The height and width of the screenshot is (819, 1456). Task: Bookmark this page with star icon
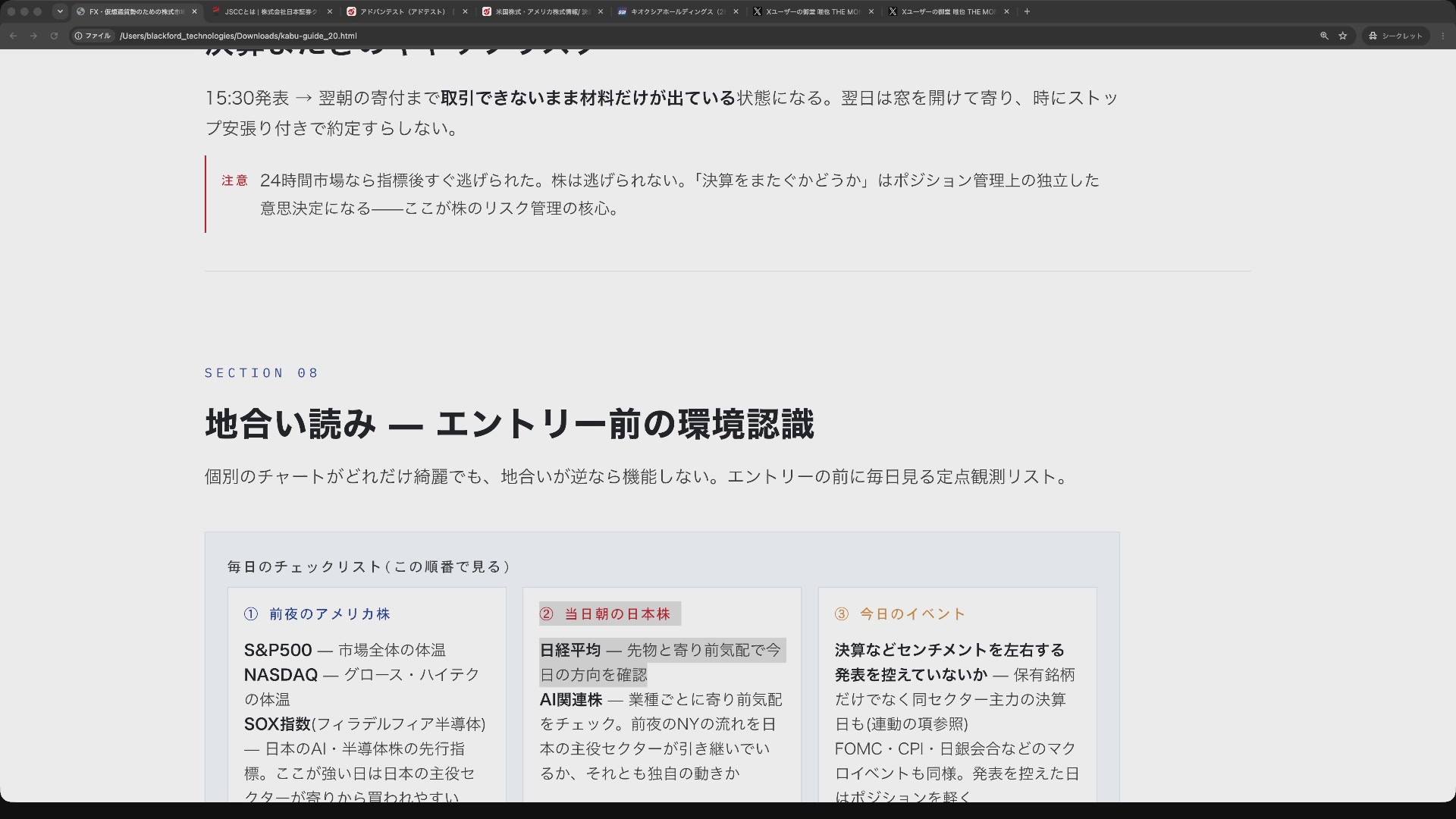point(1343,36)
